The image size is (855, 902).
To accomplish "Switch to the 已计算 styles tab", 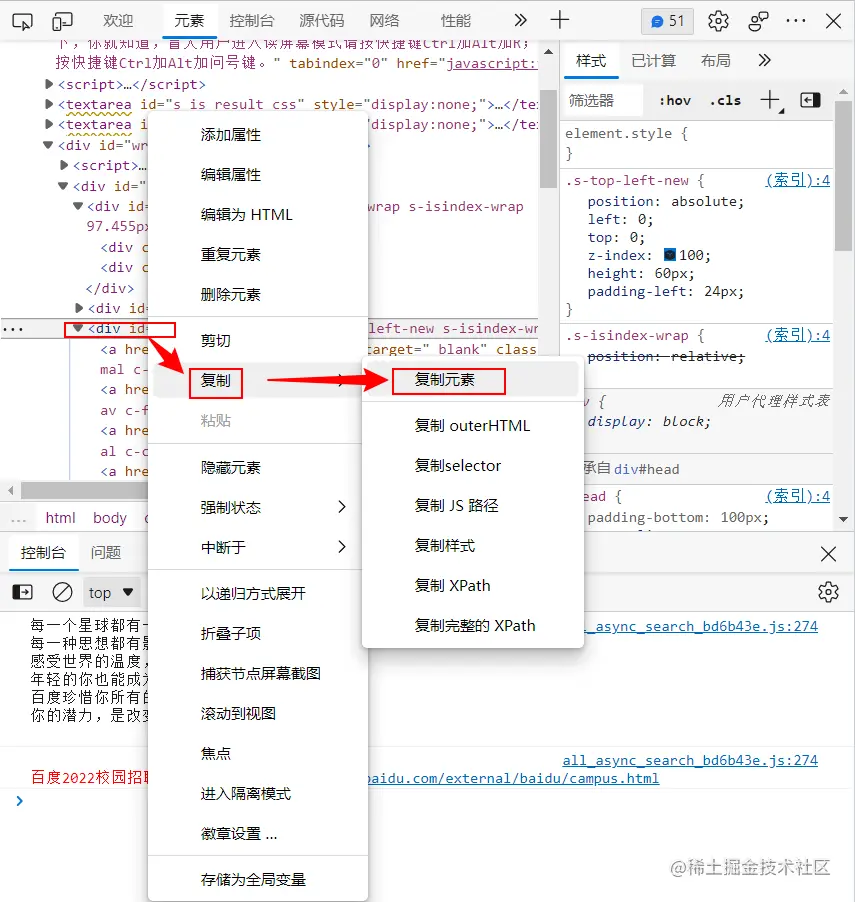I will pyautogui.click(x=654, y=60).
